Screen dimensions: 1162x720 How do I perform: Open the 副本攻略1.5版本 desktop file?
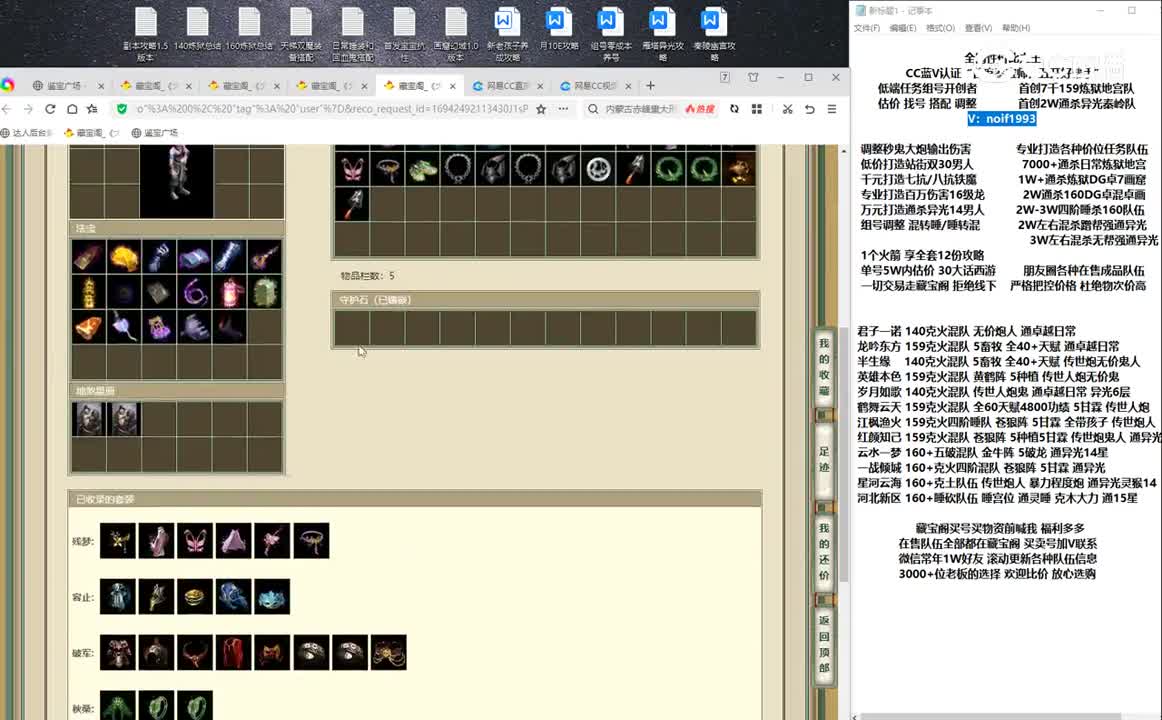click(x=146, y=34)
